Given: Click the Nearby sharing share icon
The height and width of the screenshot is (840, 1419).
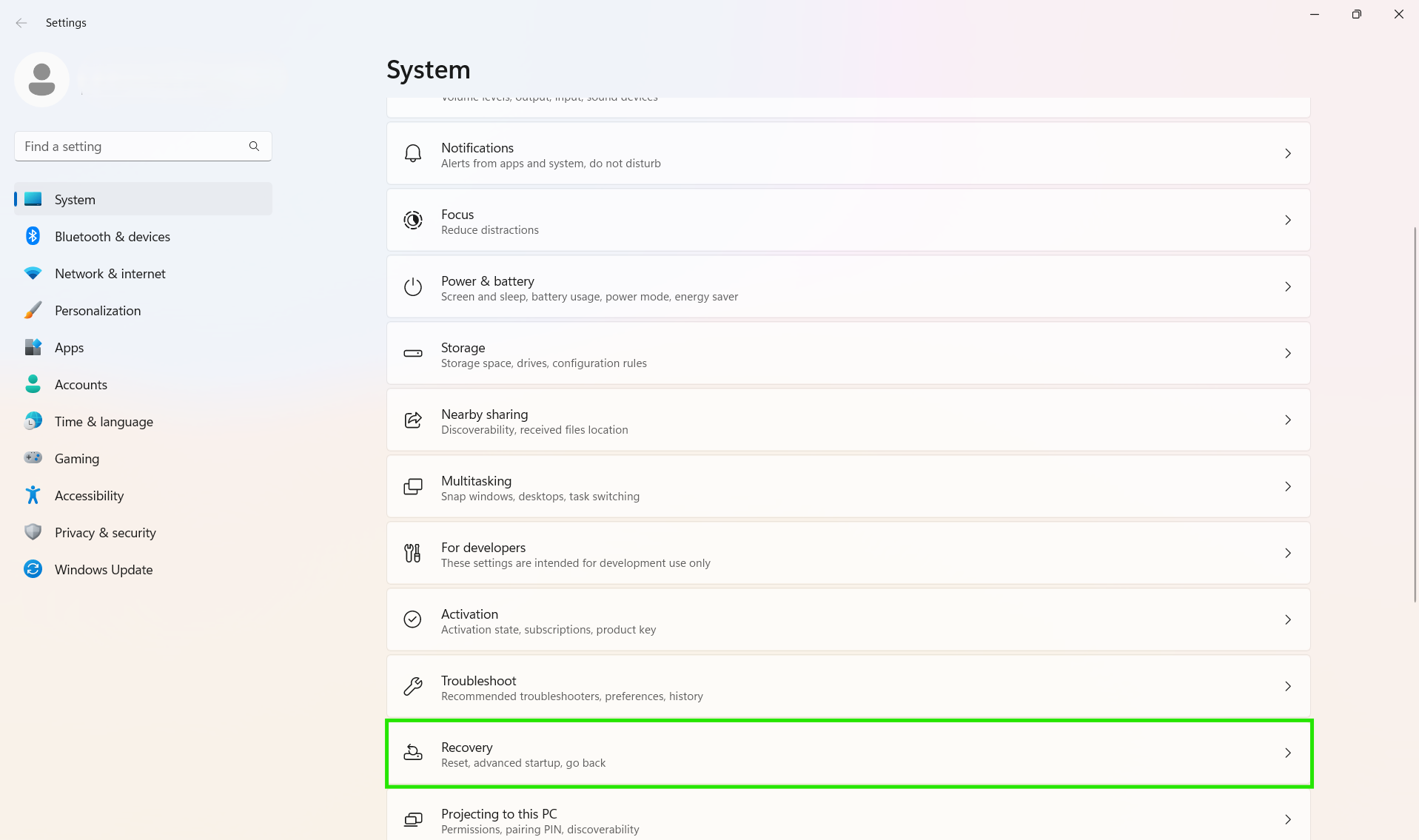Looking at the screenshot, I should [413, 420].
